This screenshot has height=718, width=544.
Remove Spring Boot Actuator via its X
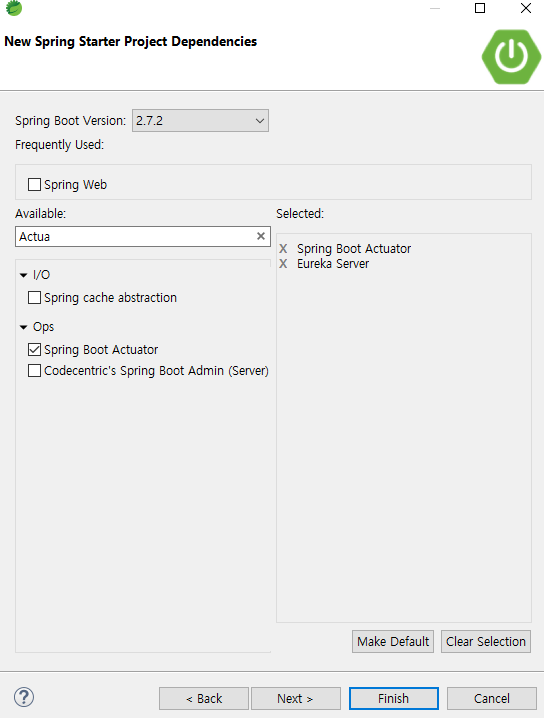pos(283,249)
